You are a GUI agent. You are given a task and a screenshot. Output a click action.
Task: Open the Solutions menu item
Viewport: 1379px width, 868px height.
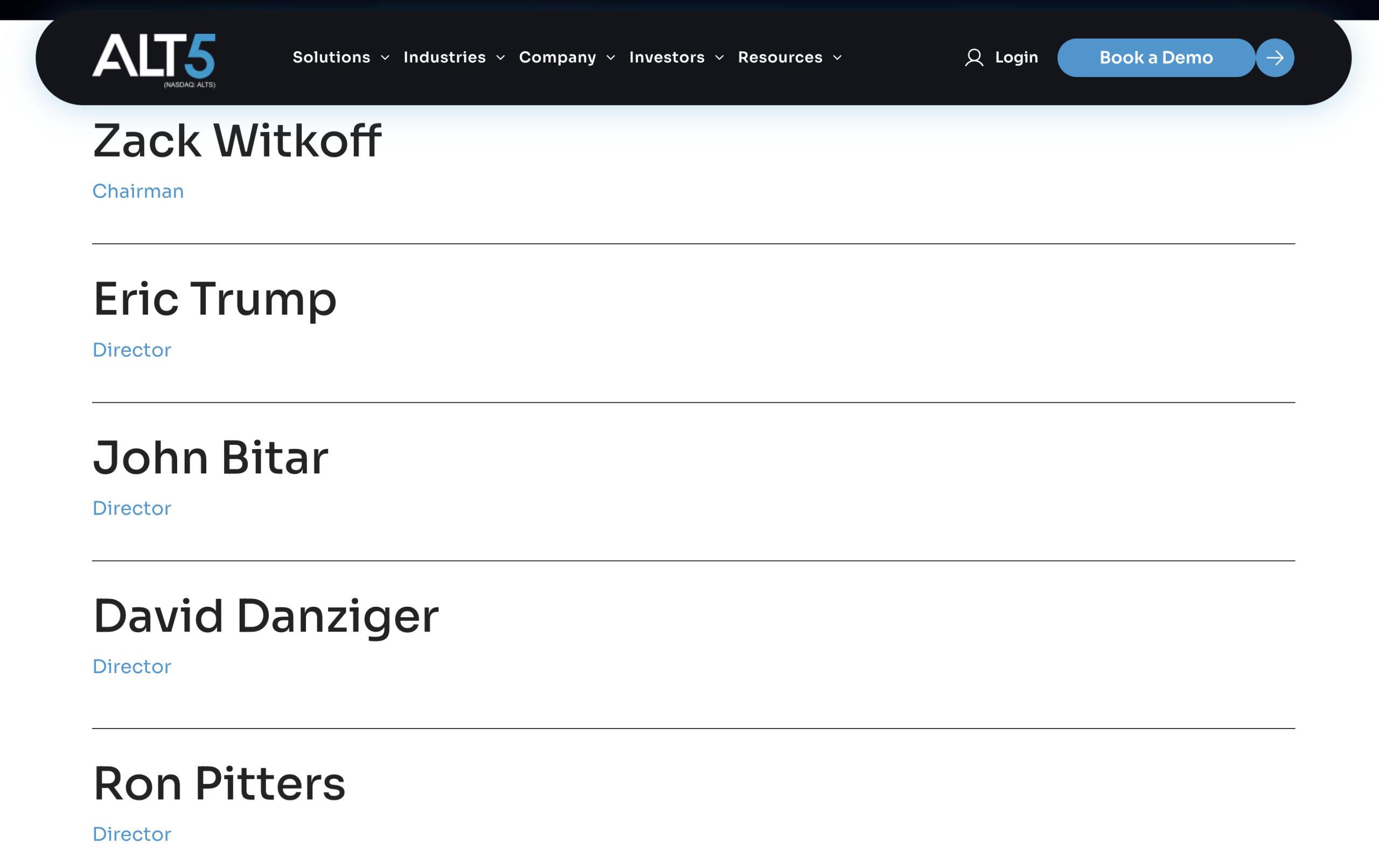tap(331, 57)
